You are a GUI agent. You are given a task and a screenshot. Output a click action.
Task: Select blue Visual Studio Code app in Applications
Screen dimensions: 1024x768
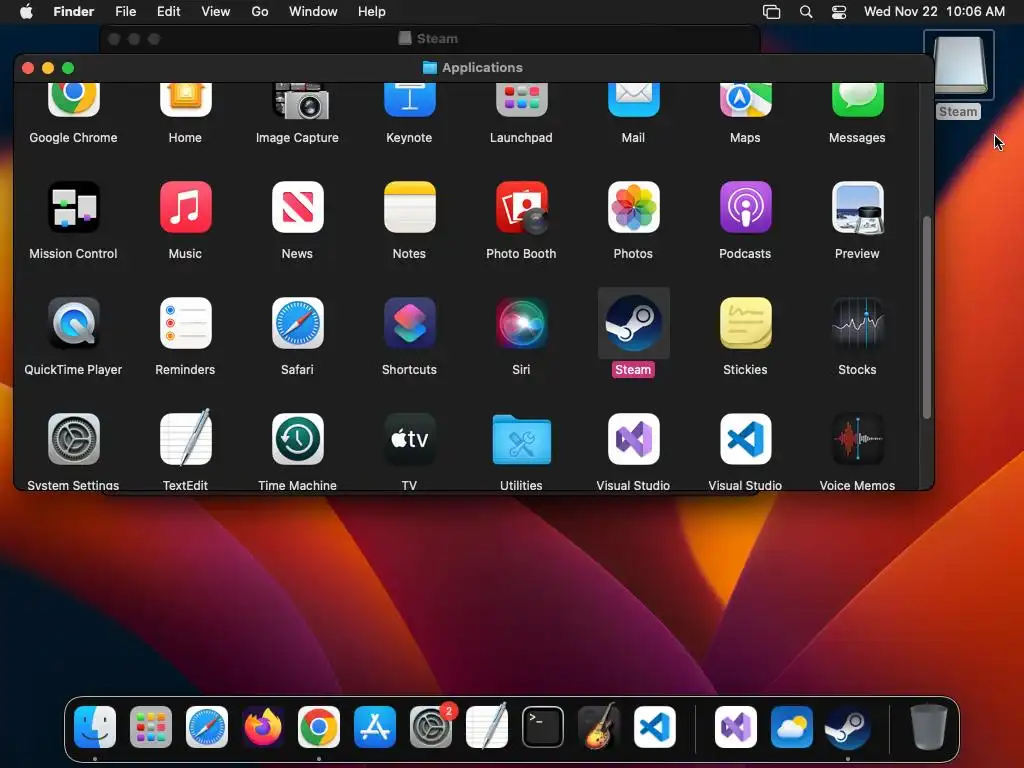[745, 439]
